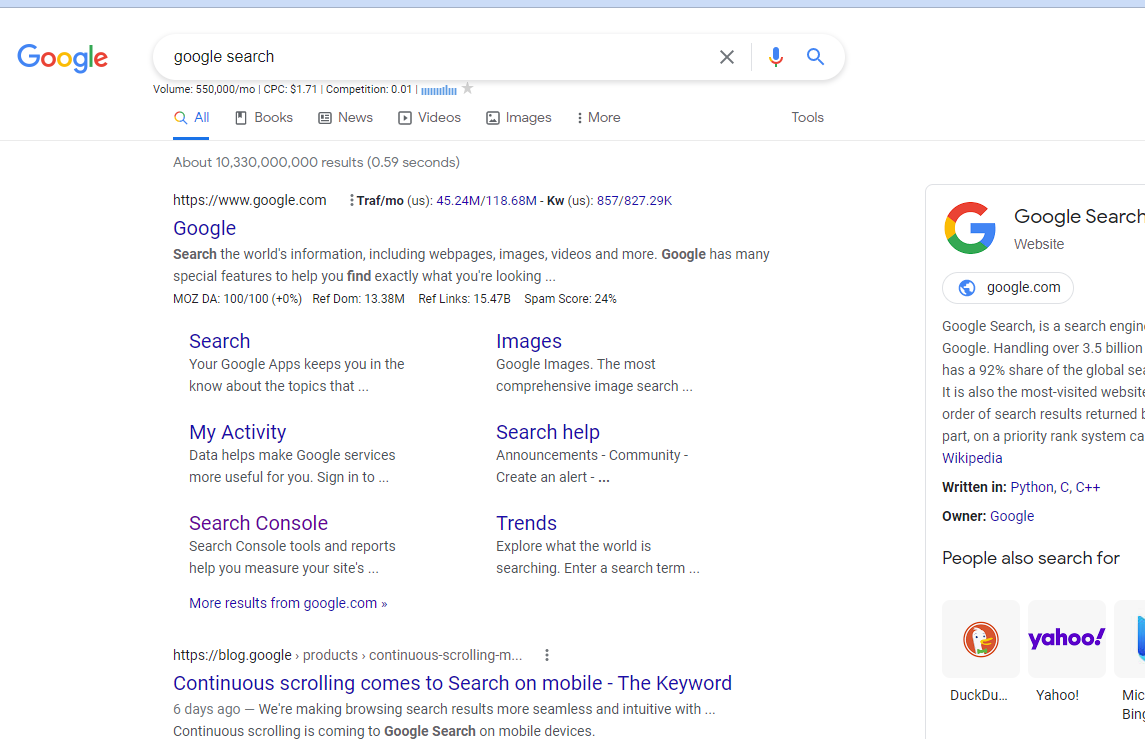Click the Google logo in the top left

(x=62, y=58)
